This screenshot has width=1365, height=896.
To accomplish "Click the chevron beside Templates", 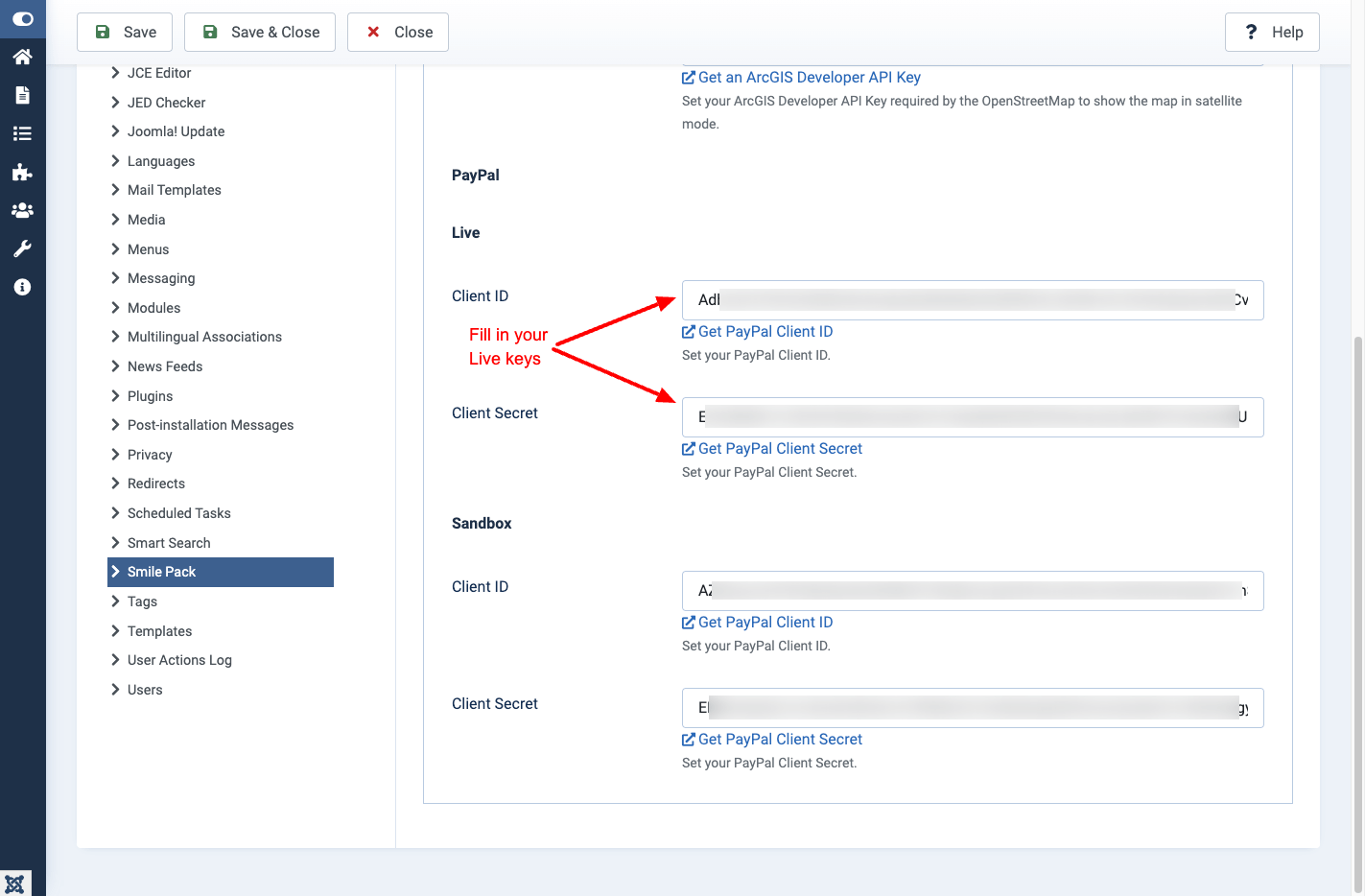I will click(115, 631).
